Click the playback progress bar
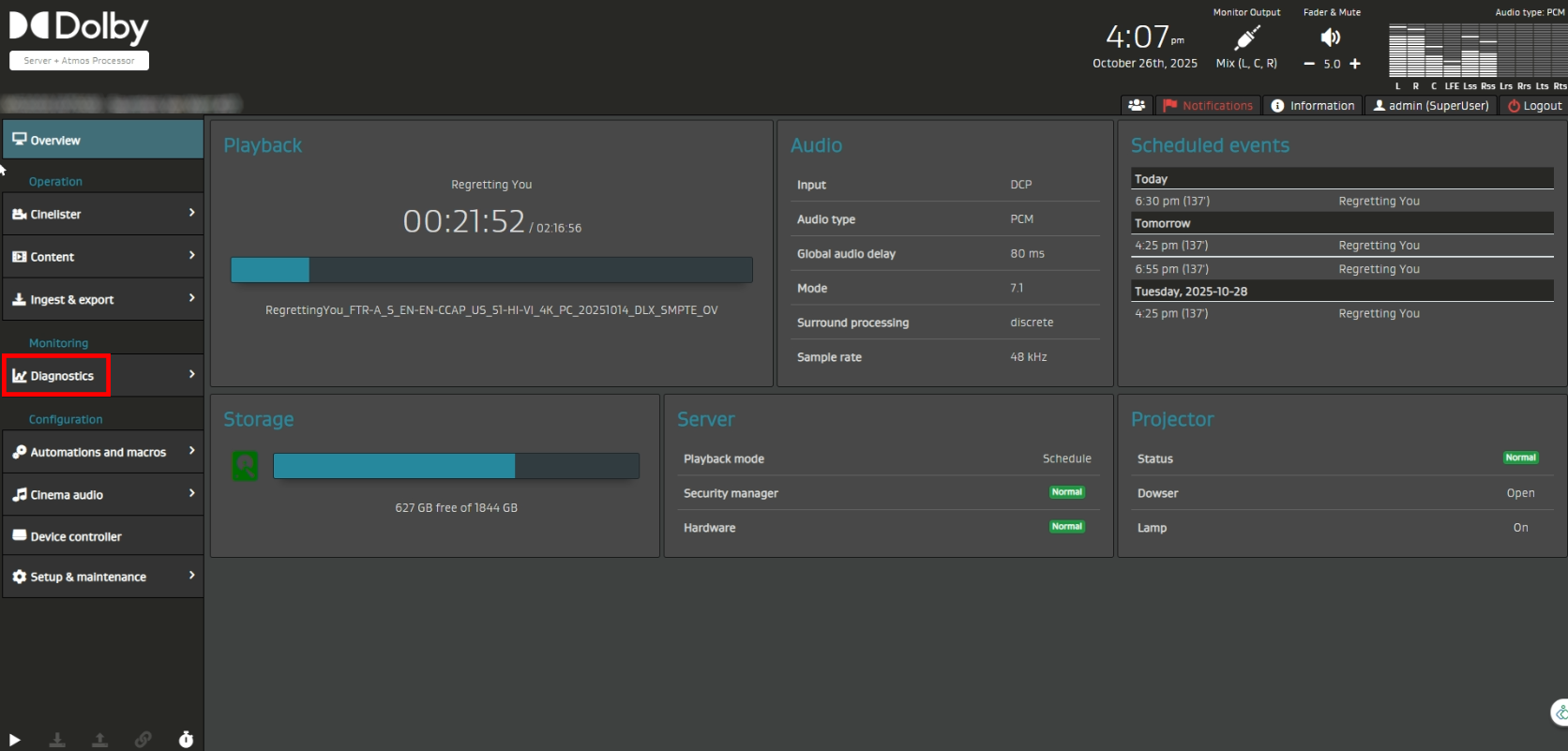This screenshot has height=751, width=1568. click(x=491, y=270)
